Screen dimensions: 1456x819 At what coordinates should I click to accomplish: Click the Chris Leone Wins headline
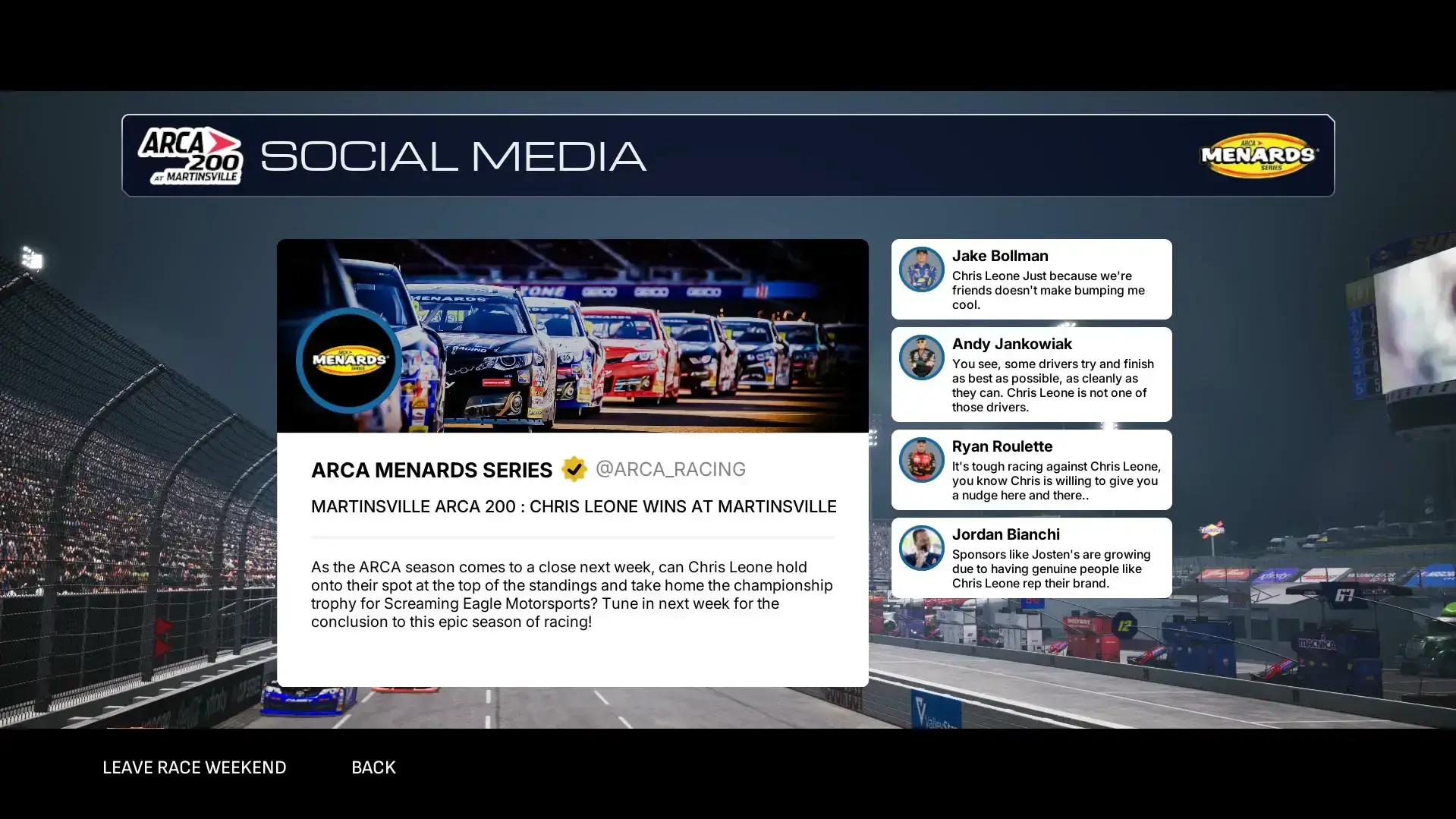pyautogui.click(x=573, y=506)
